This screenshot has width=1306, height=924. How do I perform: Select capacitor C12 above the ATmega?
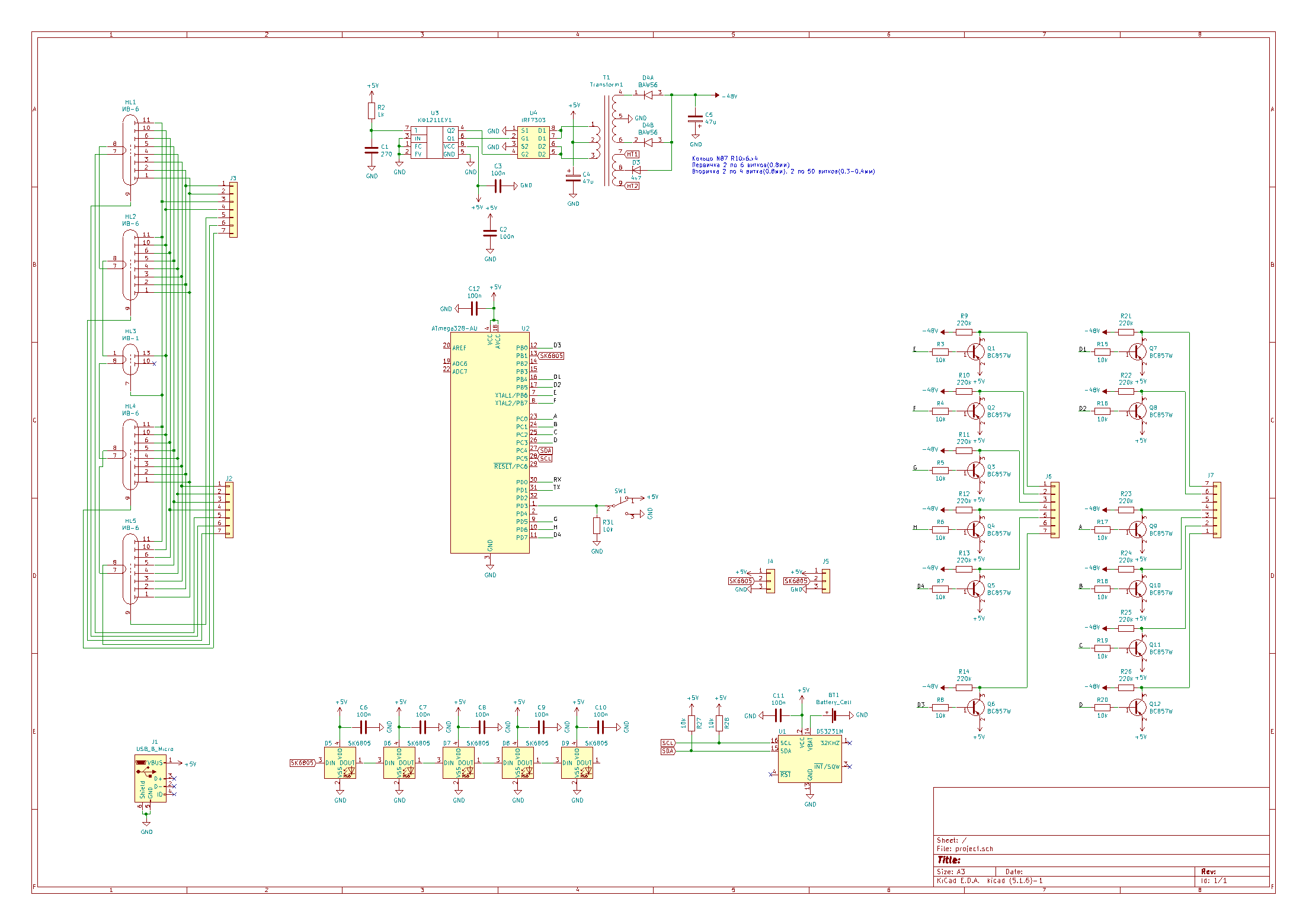point(474,308)
